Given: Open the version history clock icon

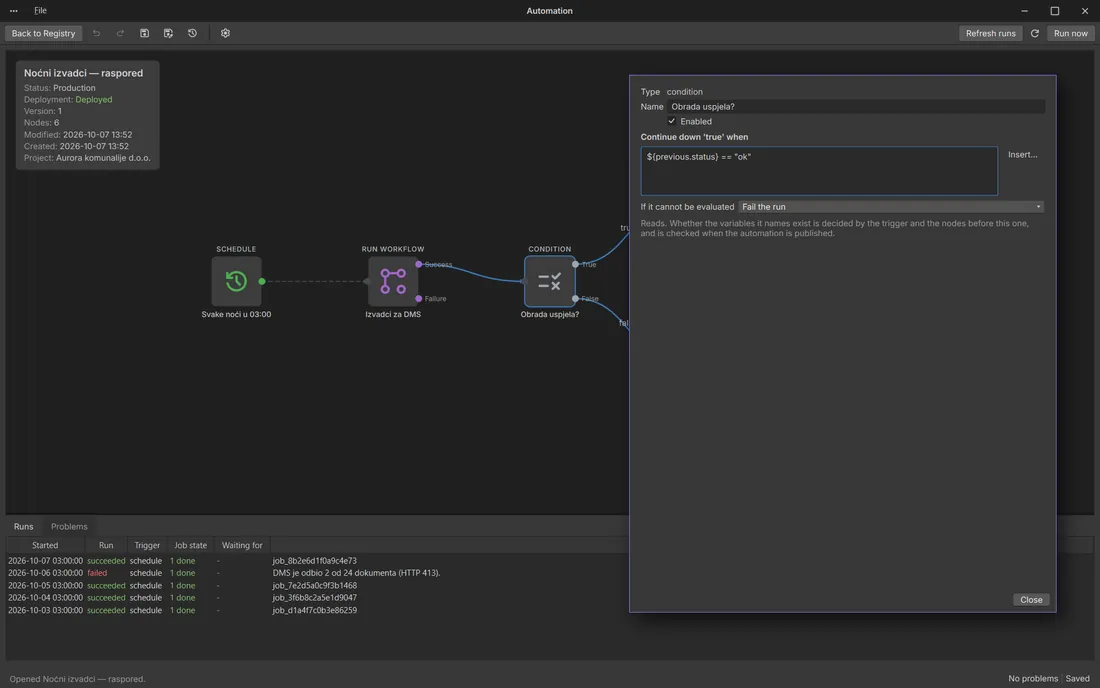Looking at the screenshot, I should [192, 33].
